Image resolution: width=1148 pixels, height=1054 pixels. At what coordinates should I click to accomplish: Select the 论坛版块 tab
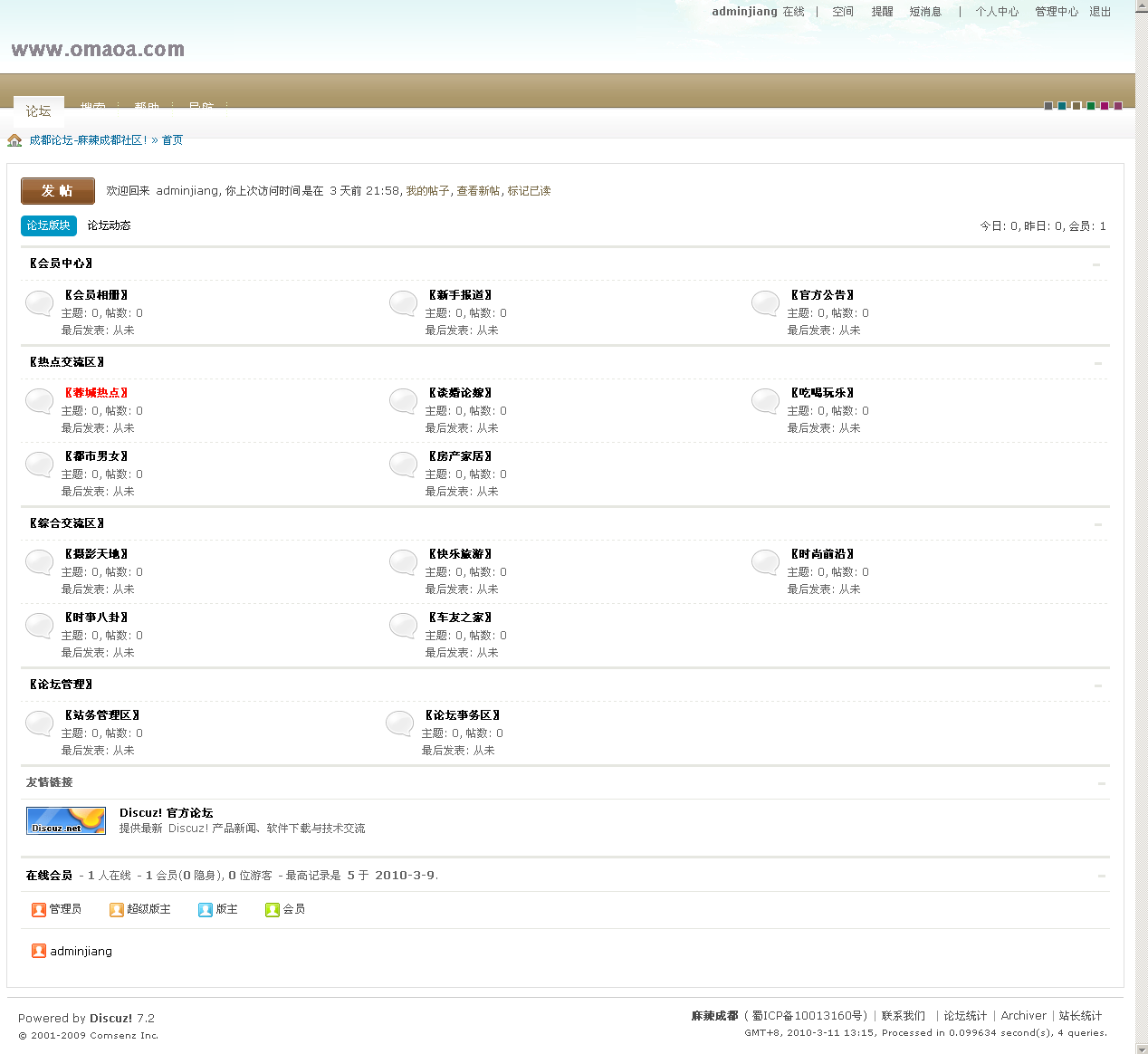tap(48, 225)
